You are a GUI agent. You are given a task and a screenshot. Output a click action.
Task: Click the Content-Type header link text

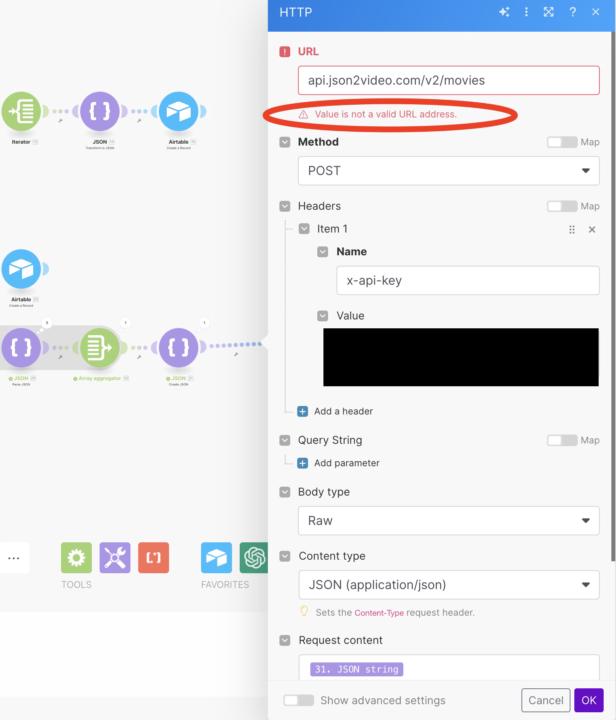click(x=379, y=613)
